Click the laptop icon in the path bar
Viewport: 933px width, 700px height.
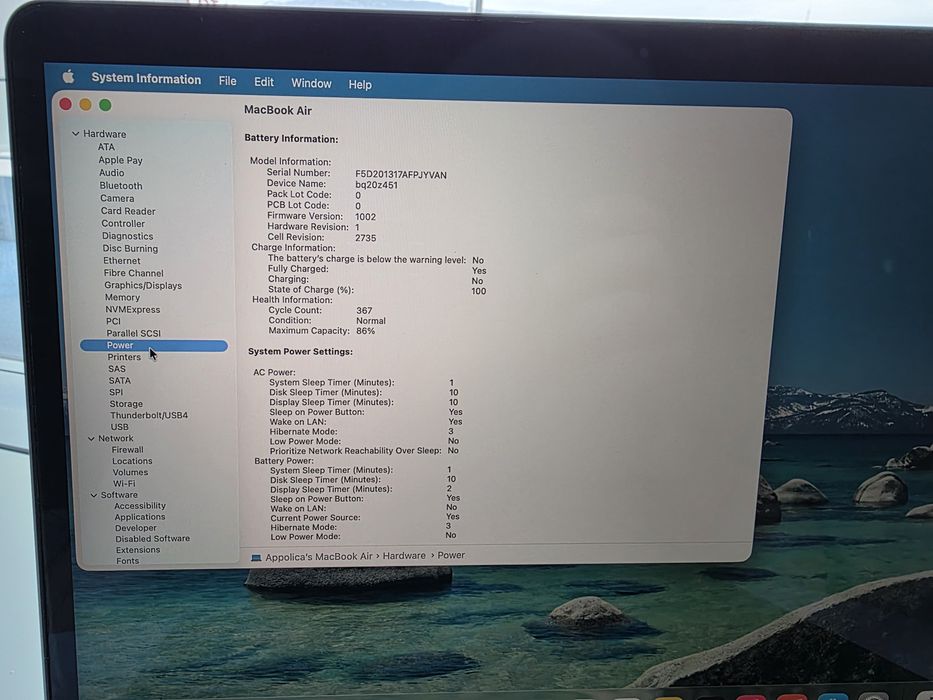256,557
